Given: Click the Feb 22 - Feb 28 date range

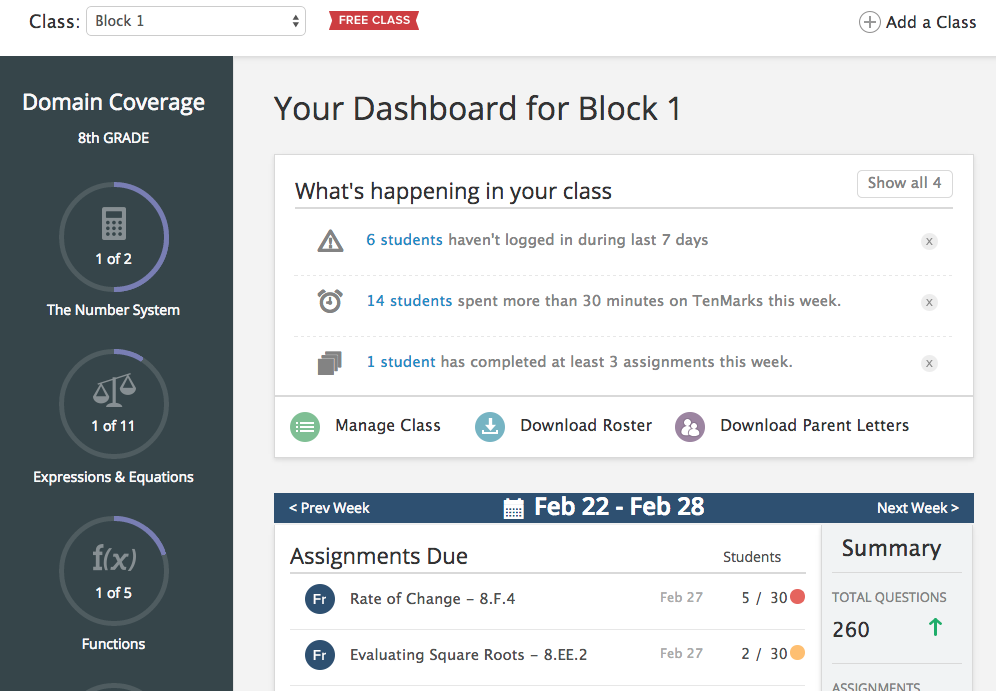Looking at the screenshot, I should (x=619, y=507).
